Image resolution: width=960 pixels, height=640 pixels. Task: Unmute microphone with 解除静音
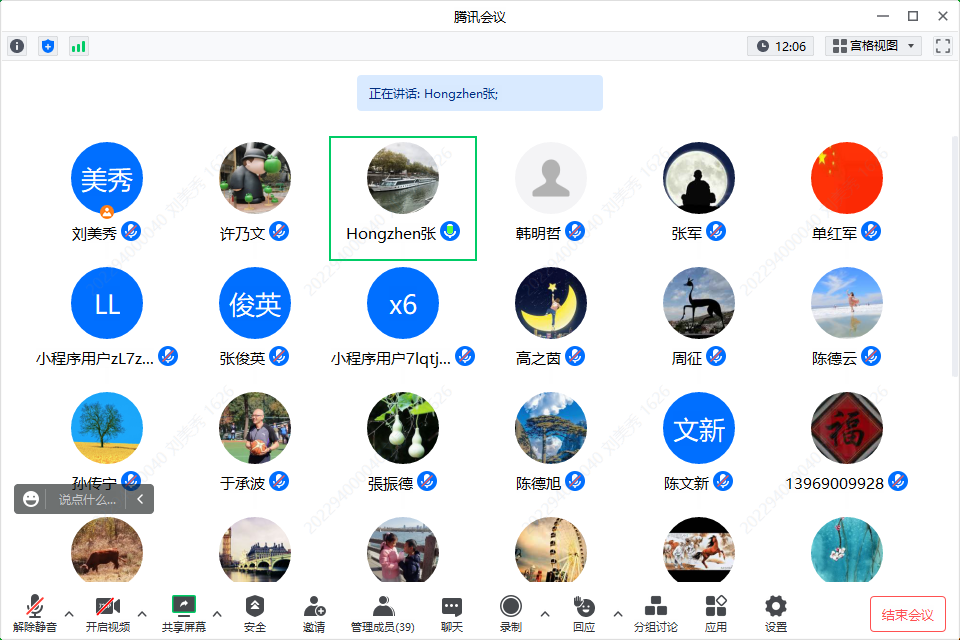coord(35,613)
